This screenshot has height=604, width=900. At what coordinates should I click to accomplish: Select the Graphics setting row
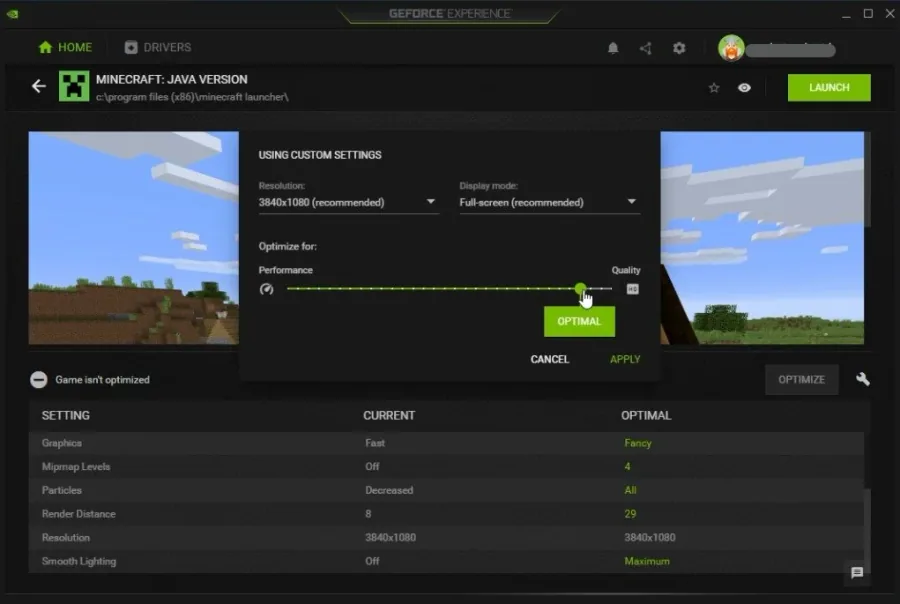pyautogui.click(x=446, y=443)
